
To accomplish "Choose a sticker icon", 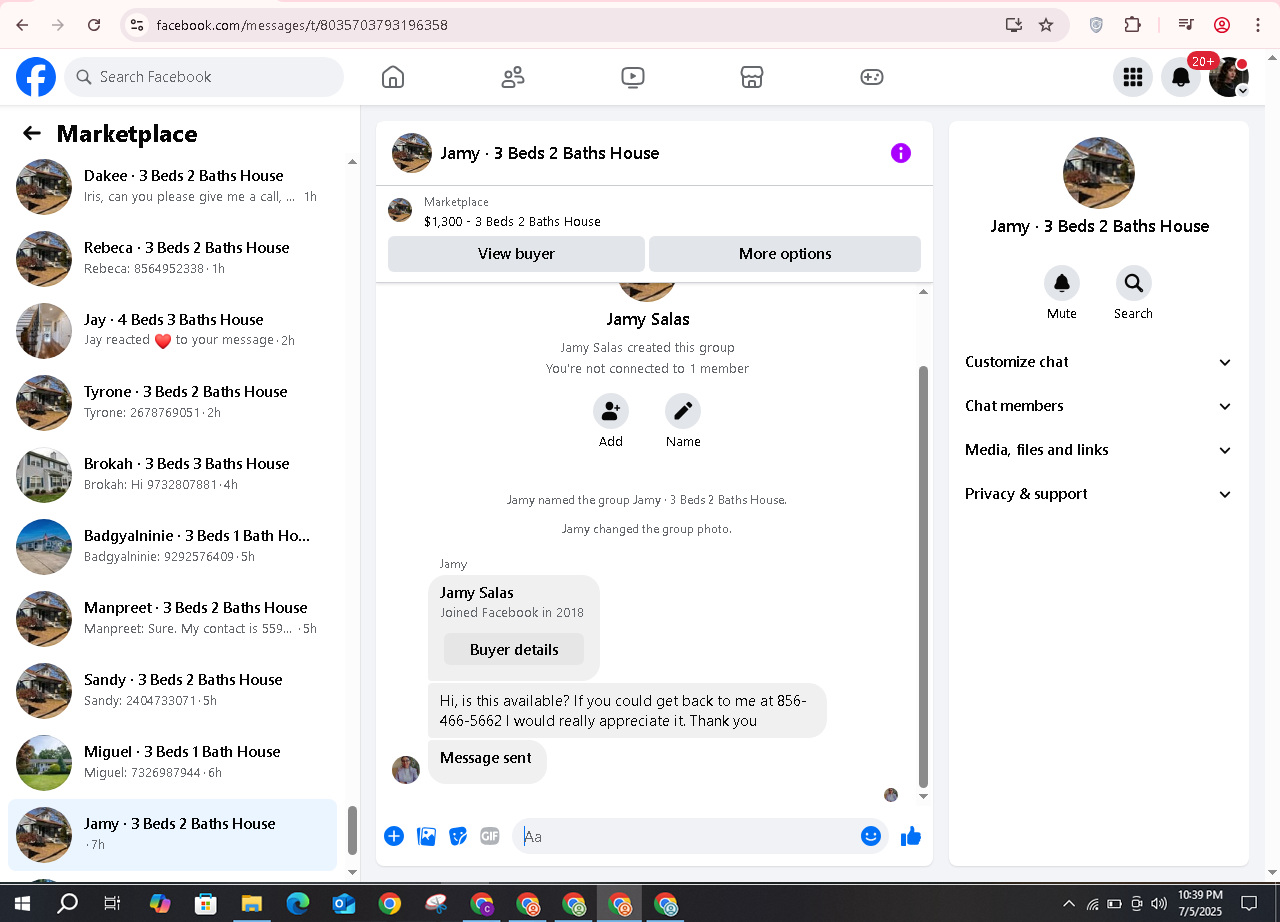I will (458, 836).
